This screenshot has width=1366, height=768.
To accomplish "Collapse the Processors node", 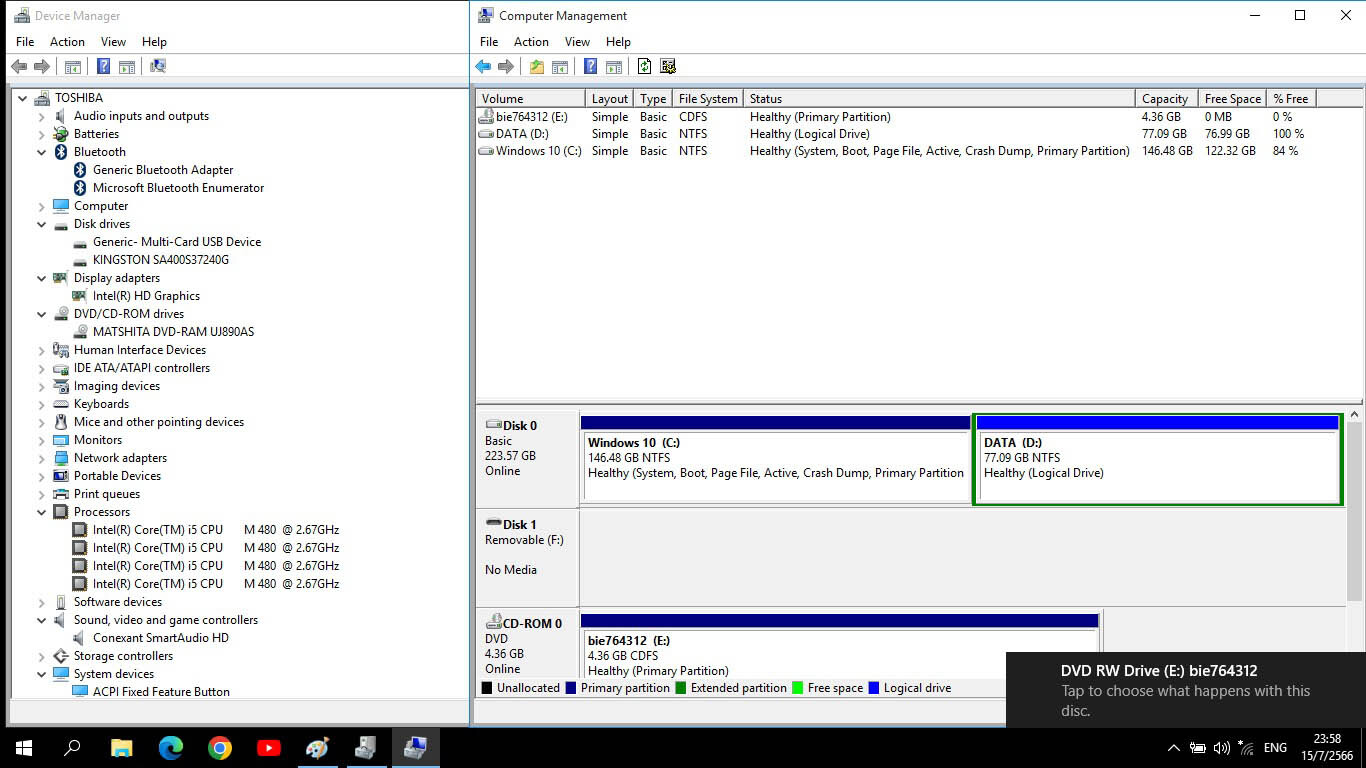I will coord(42,512).
